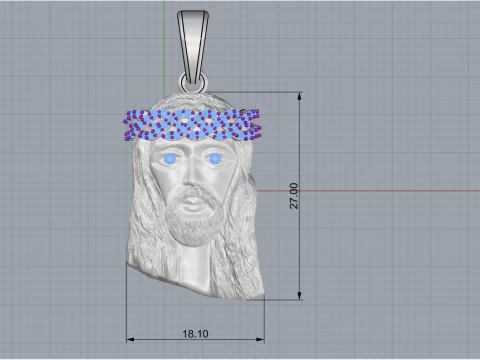This screenshot has height=360, width=480.
Task: Select the blue gem in the right eye
Action: coord(215,159)
